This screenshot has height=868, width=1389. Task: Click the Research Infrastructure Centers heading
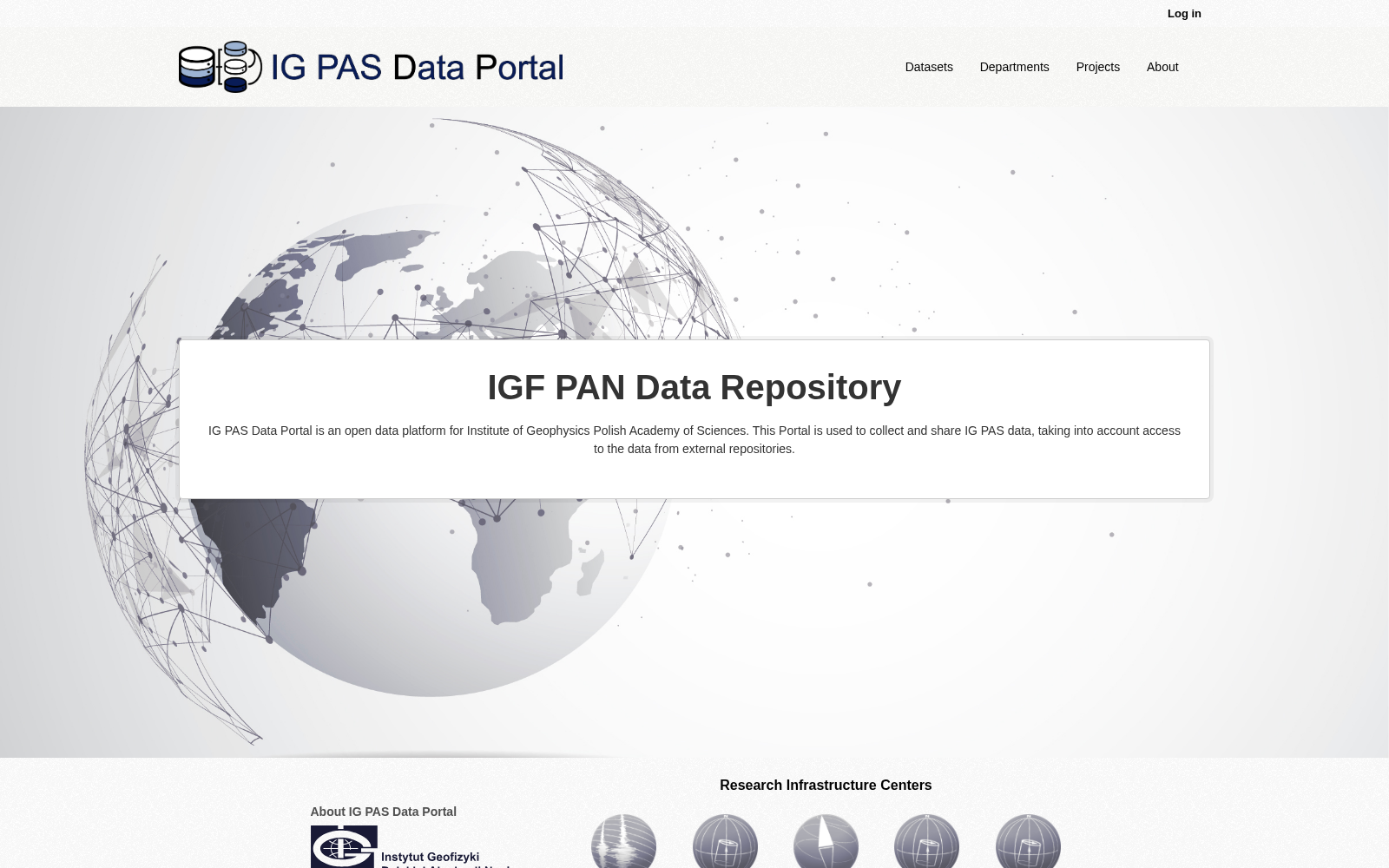tap(826, 785)
